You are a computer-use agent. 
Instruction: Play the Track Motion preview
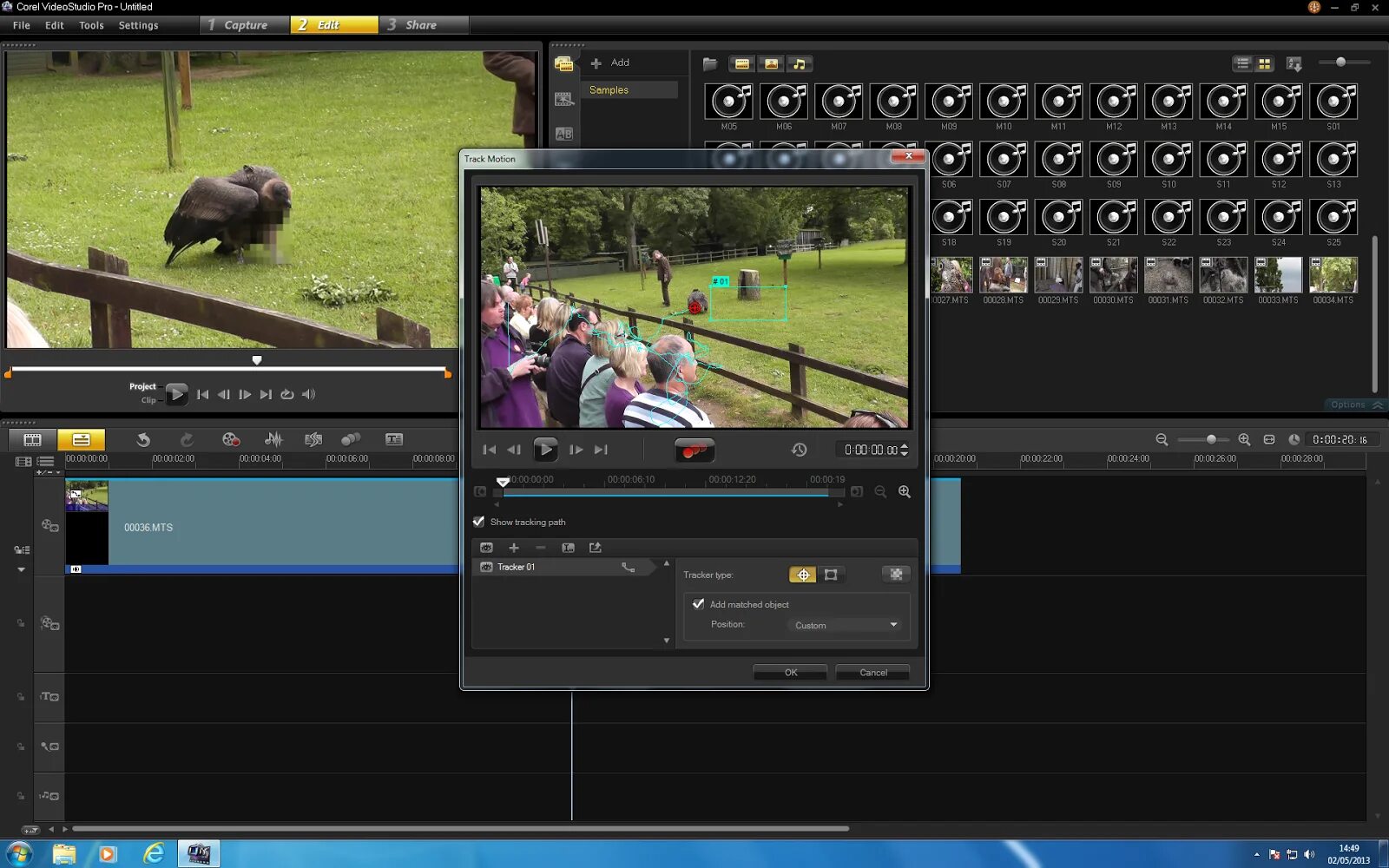[x=545, y=450]
